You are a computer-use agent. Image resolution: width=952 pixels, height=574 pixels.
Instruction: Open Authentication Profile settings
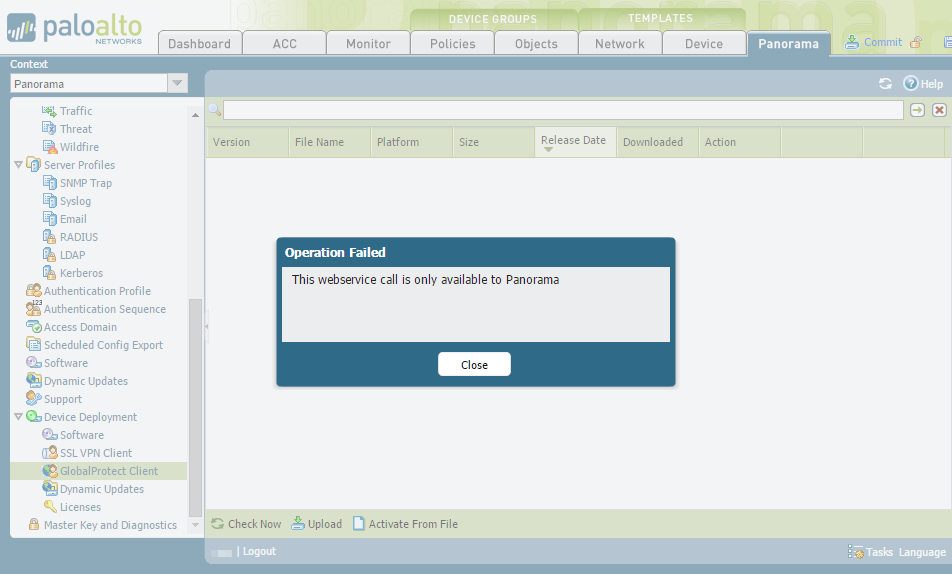[x=97, y=291]
